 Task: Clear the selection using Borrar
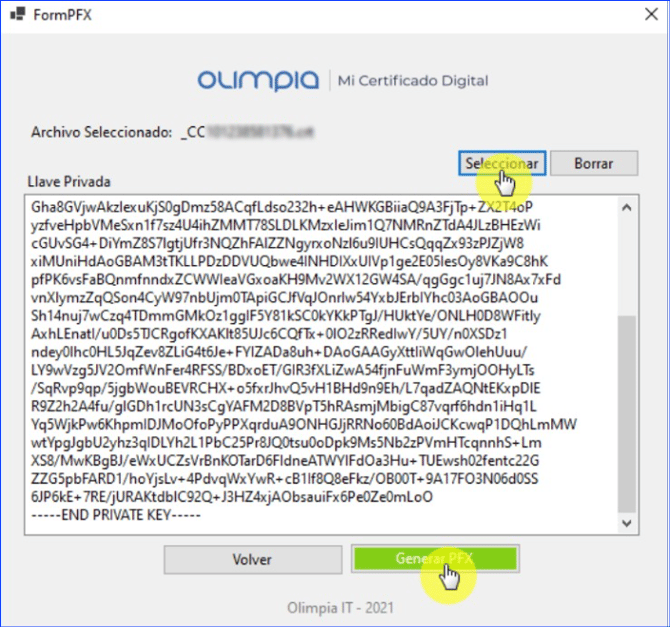594,163
